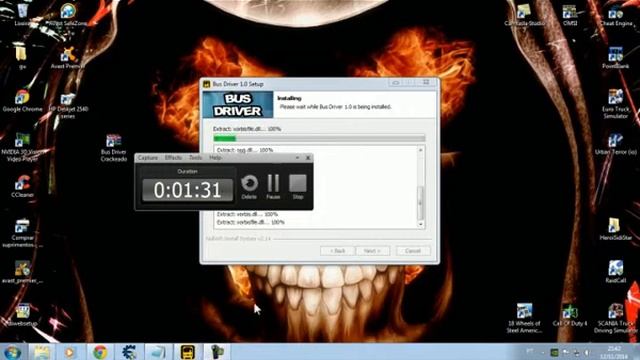Open the Camtasia Studio desktop shortcut
640x360 pixels.
coord(524,15)
